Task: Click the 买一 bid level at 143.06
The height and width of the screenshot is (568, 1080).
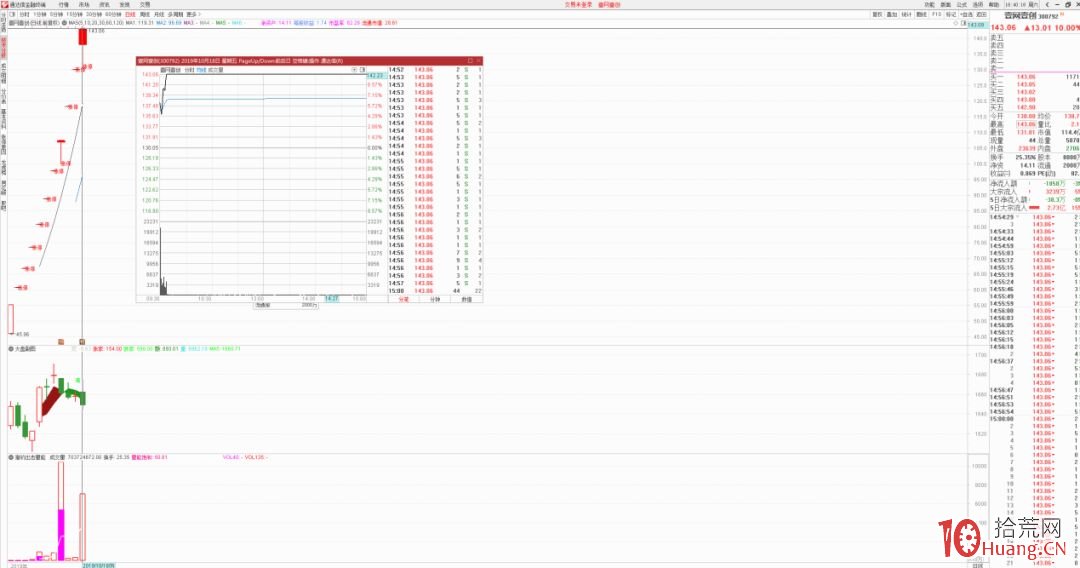Action: [x=1035, y=77]
